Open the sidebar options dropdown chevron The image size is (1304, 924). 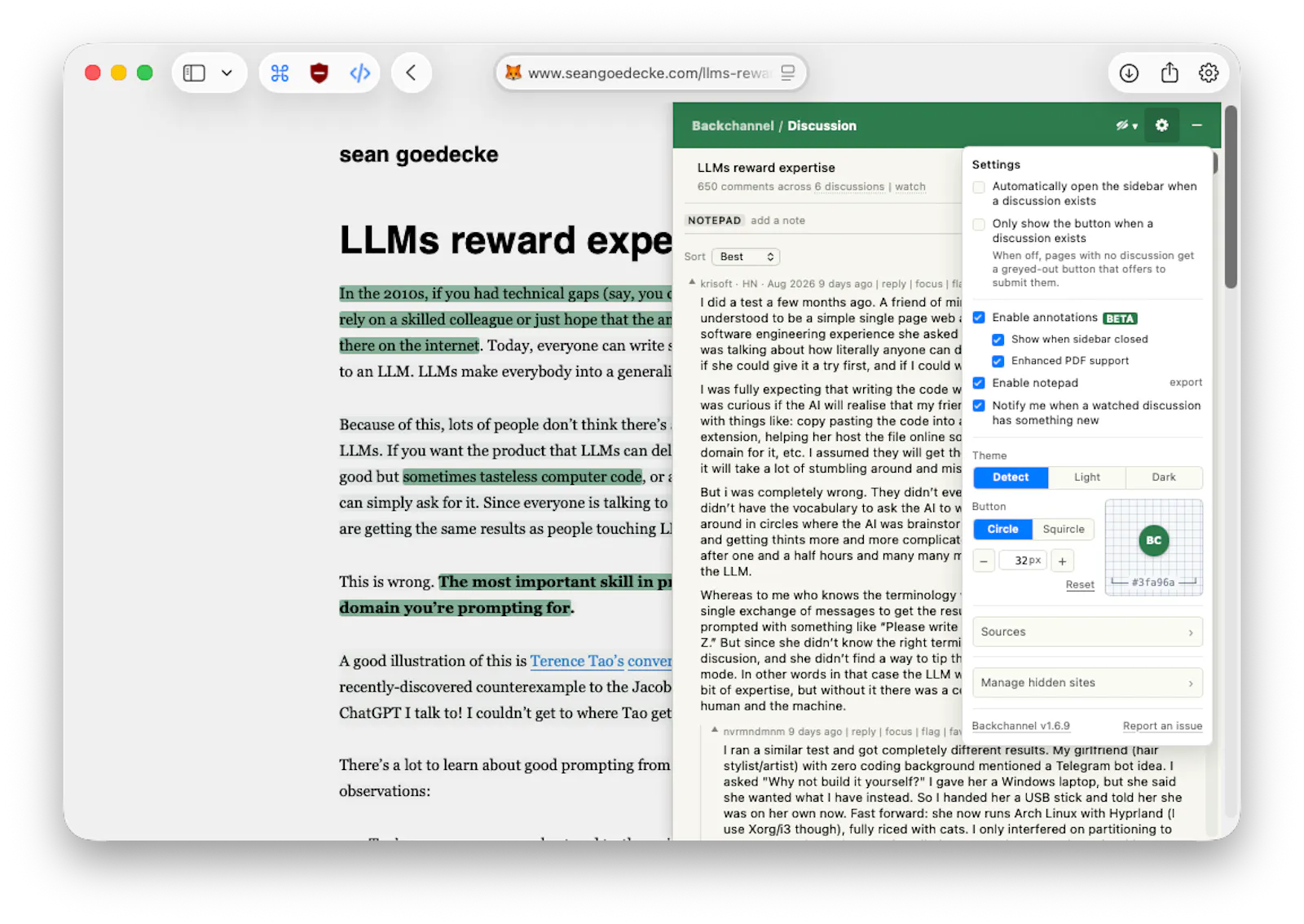227,73
